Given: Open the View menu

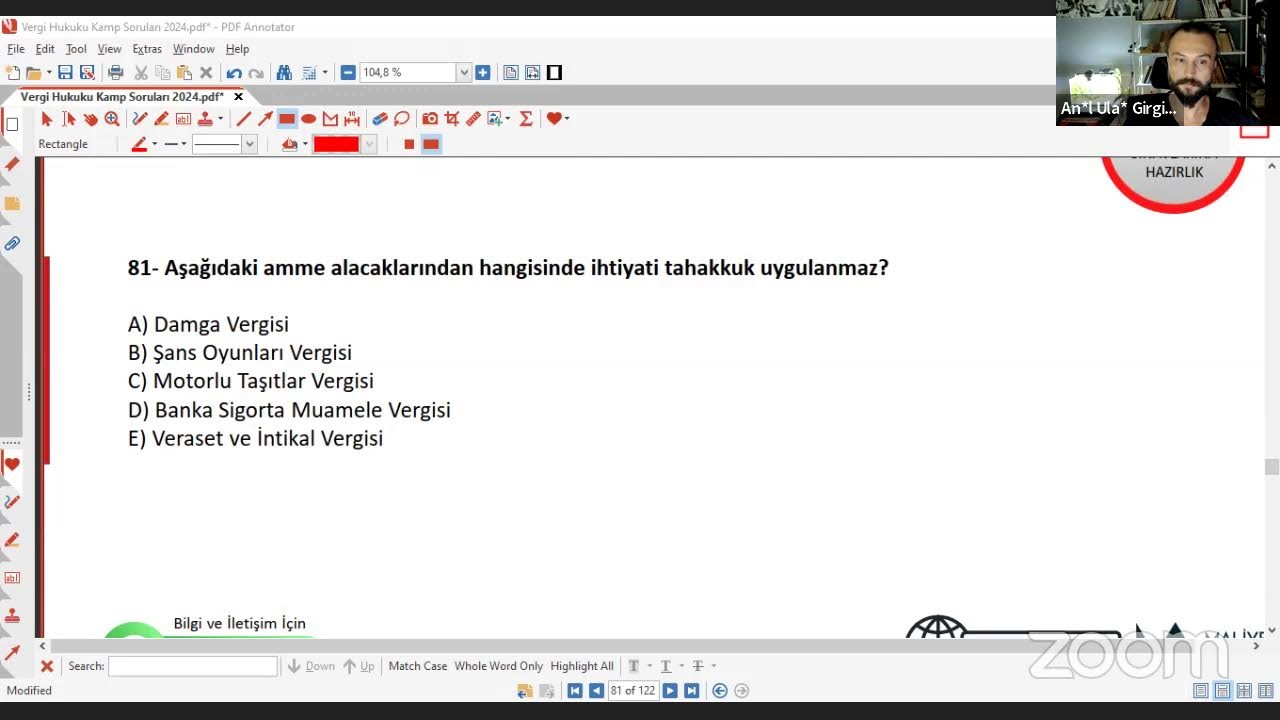Looking at the screenshot, I should [x=109, y=49].
